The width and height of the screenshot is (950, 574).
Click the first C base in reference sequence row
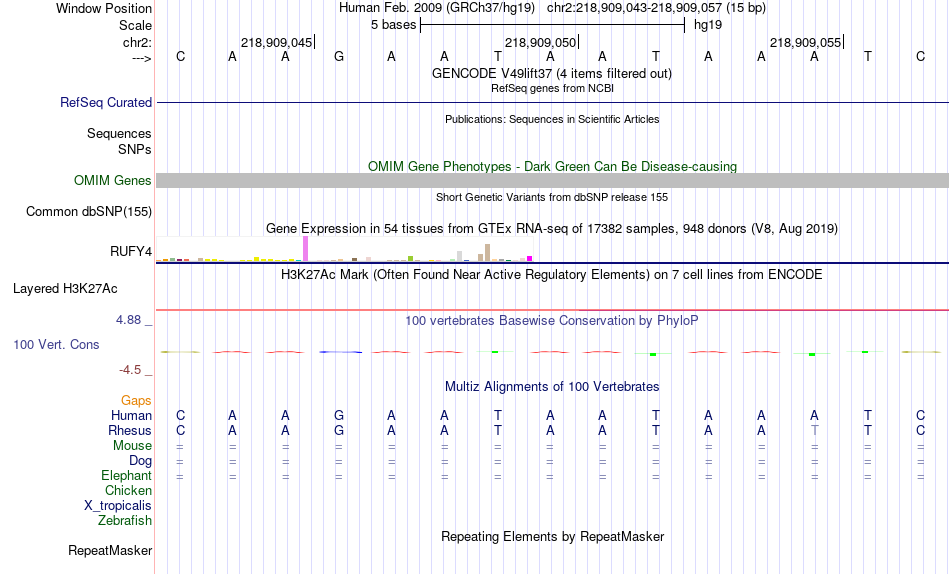tap(180, 56)
